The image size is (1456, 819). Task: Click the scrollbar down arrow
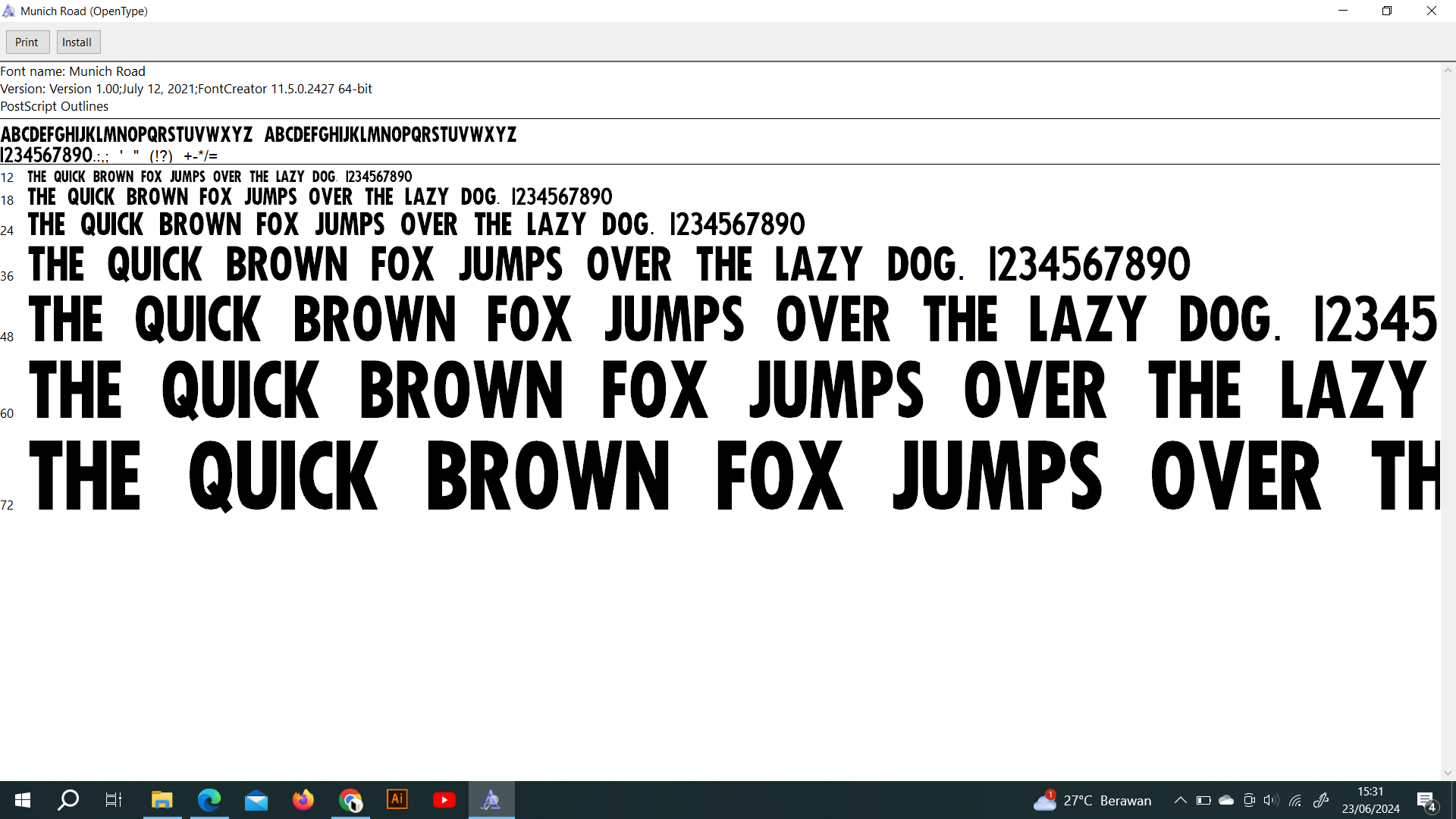pos(1448,773)
